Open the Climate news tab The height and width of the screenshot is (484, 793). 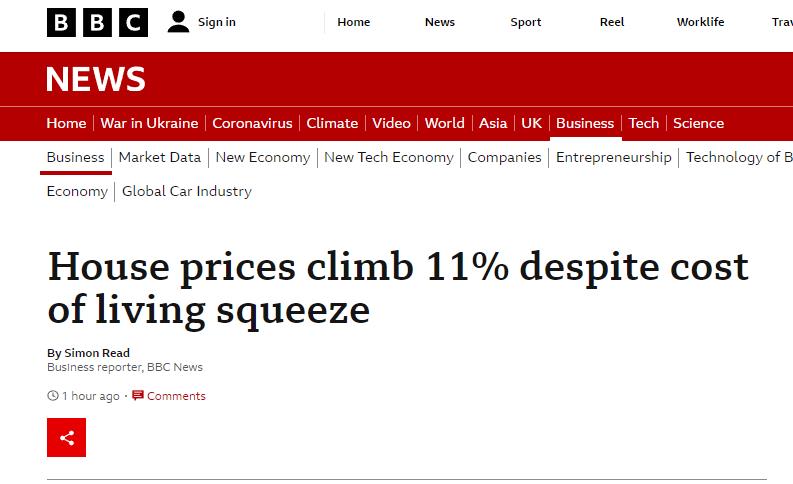click(x=332, y=123)
